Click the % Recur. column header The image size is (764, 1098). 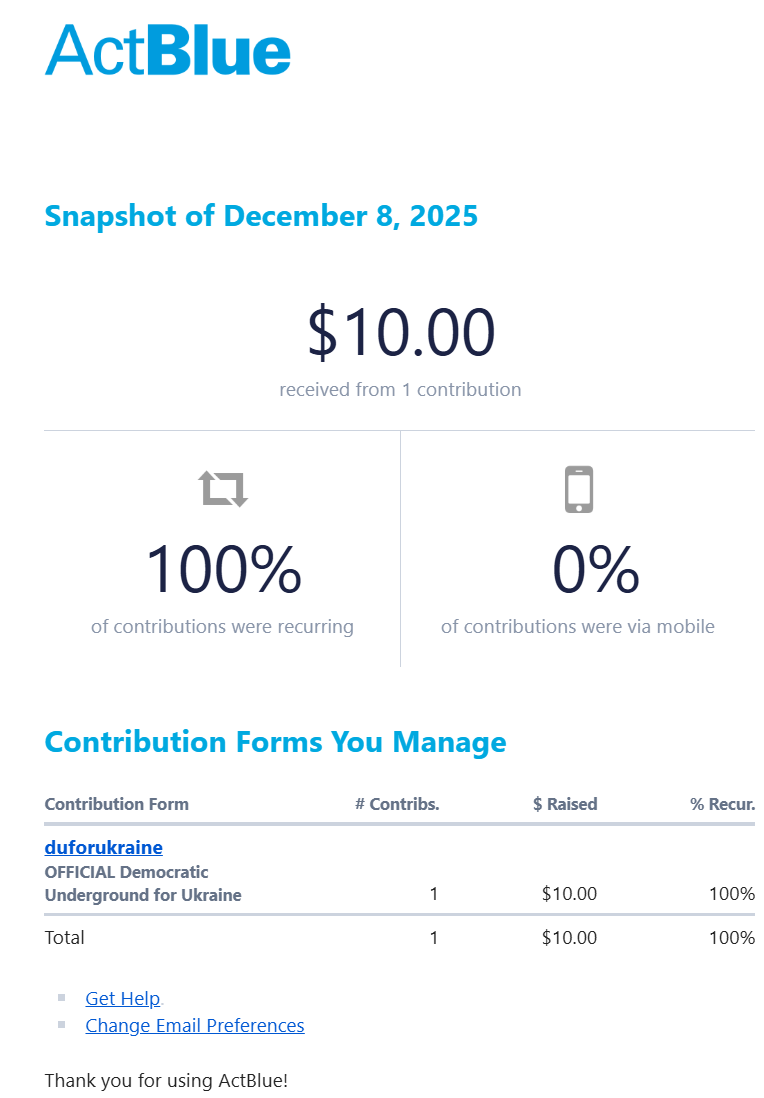[x=722, y=804]
